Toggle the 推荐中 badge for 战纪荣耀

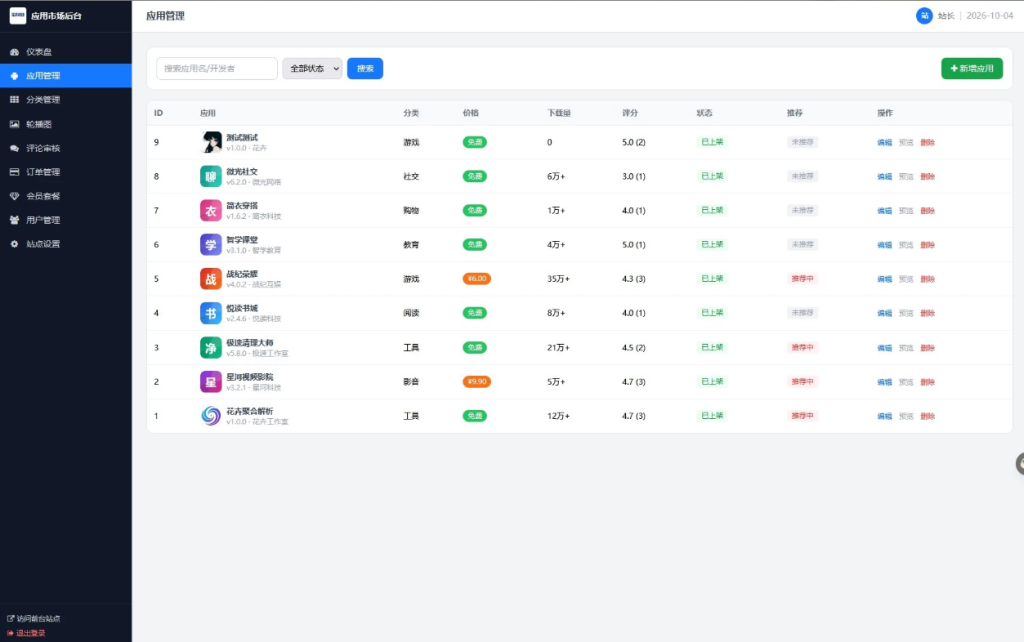(x=803, y=279)
